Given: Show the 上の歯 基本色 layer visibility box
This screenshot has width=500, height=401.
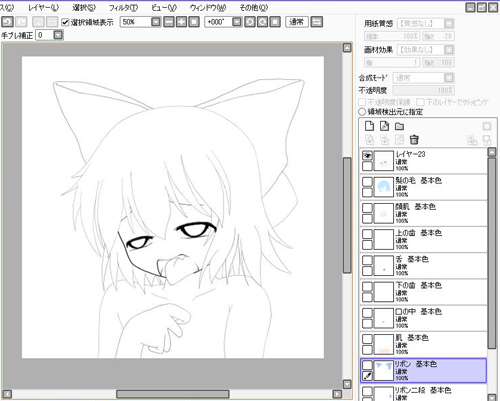Looking at the screenshot, I should click(x=367, y=234).
